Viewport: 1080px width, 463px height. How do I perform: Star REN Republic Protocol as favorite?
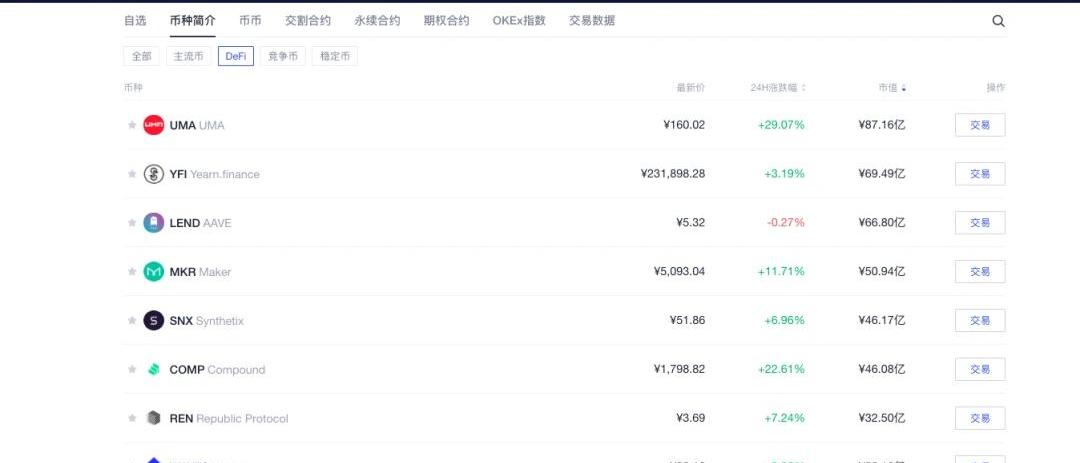132,418
